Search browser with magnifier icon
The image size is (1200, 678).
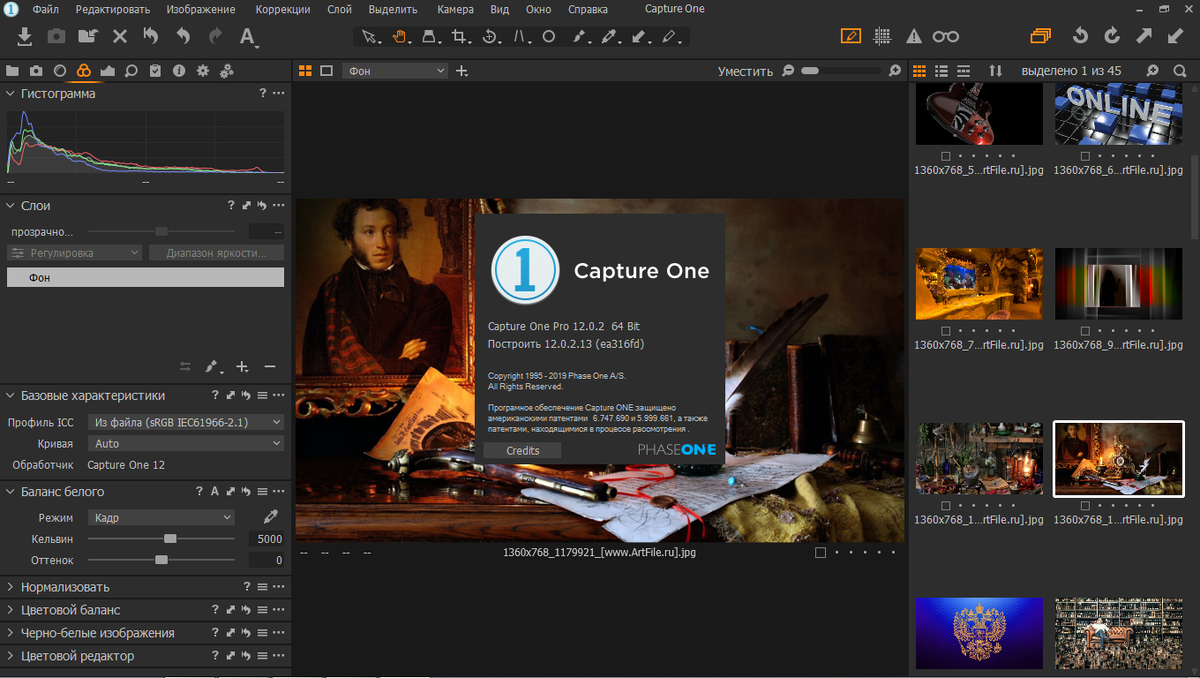1180,71
